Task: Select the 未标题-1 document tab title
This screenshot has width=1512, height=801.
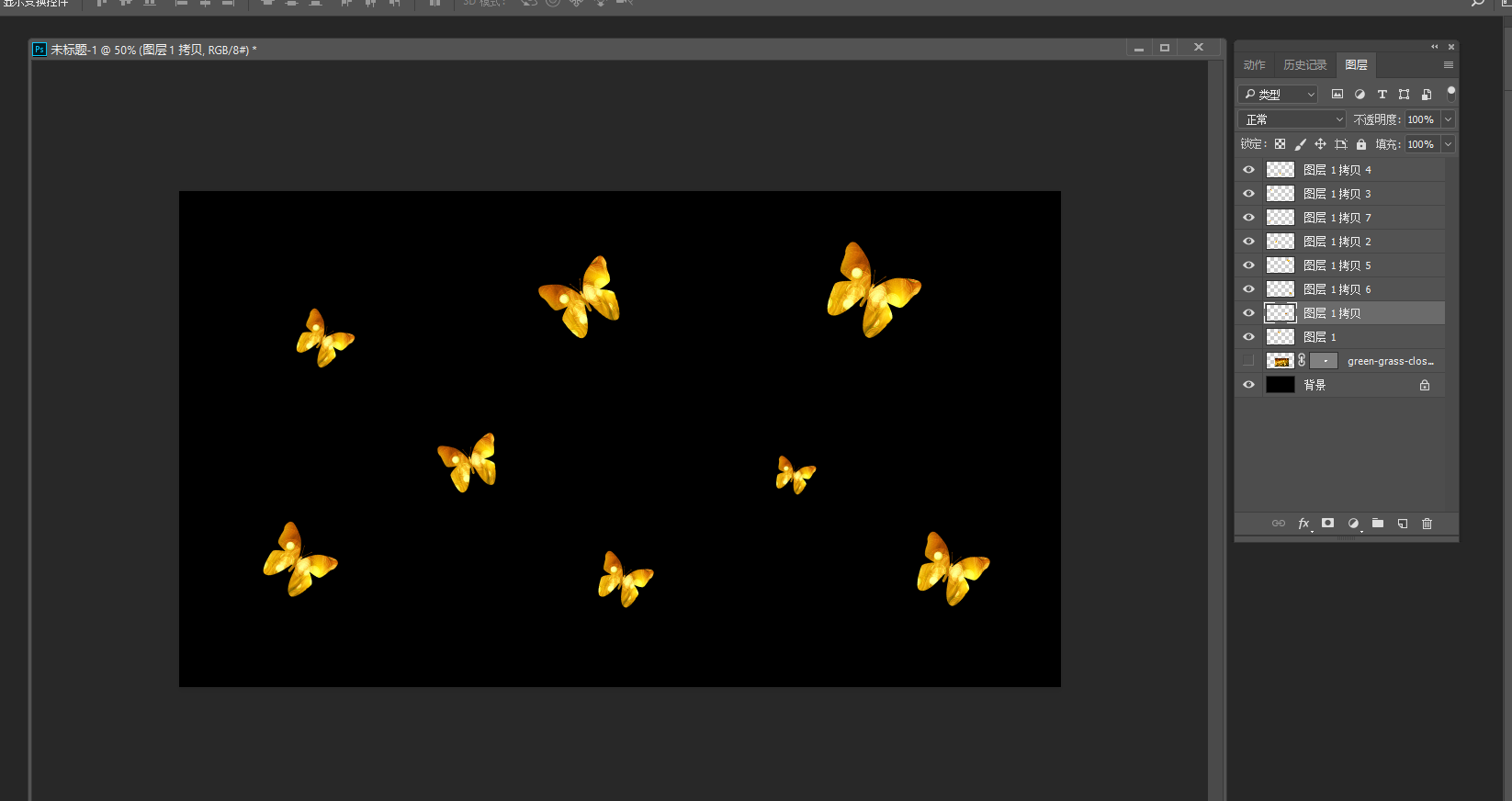Action: click(154, 50)
